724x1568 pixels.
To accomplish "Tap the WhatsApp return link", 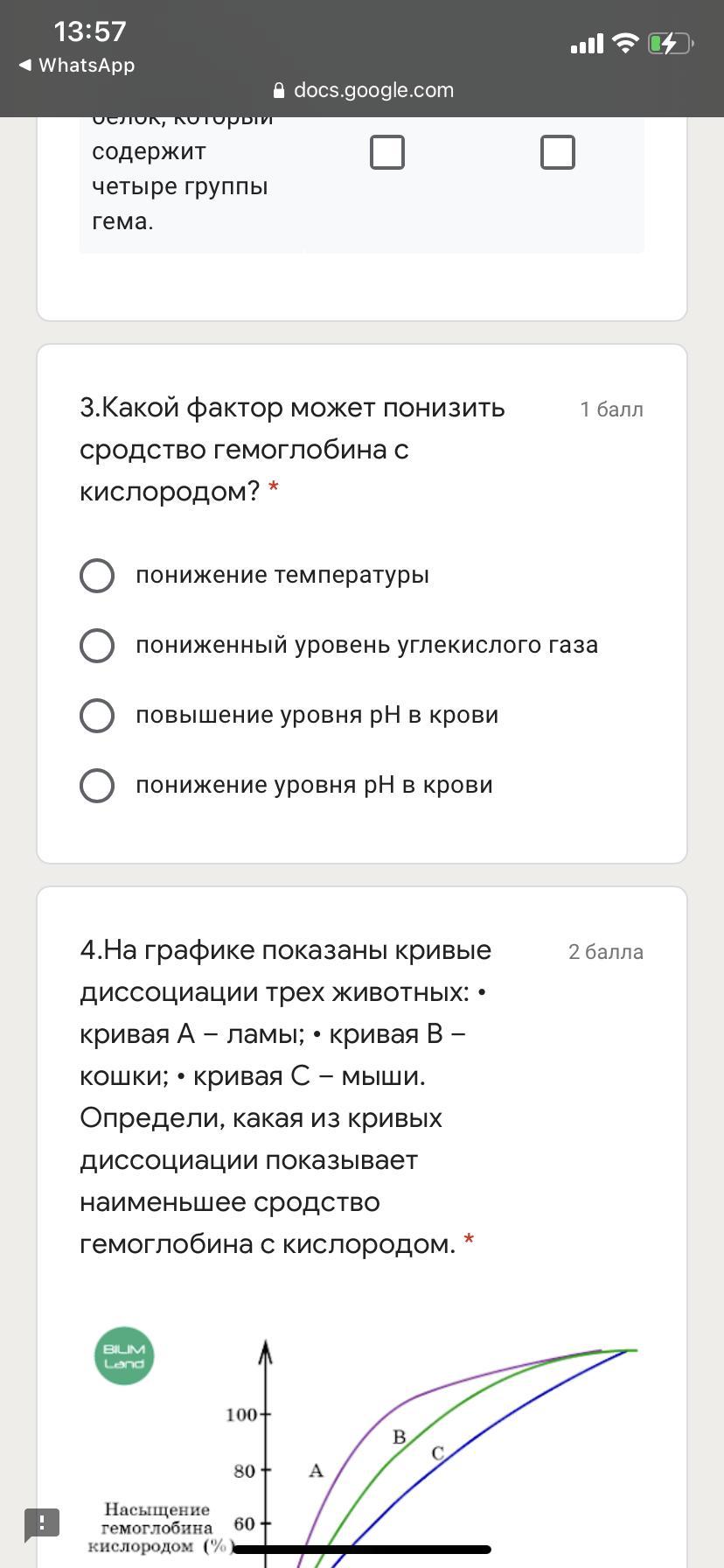I will (86, 66).
